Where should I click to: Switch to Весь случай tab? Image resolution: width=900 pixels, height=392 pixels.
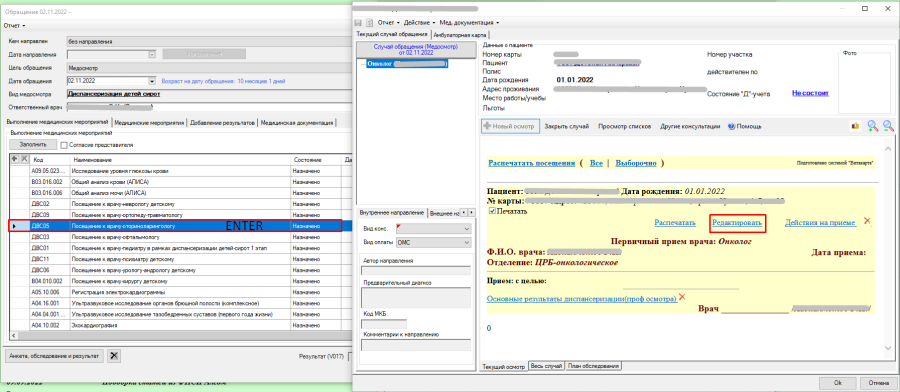(x=546, y=366)
